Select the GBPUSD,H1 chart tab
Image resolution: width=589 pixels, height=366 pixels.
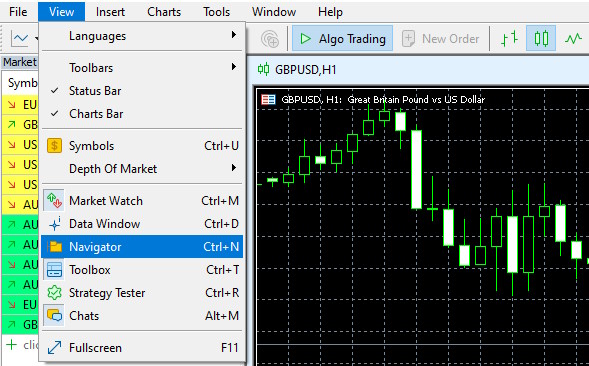tap(306, 70)
